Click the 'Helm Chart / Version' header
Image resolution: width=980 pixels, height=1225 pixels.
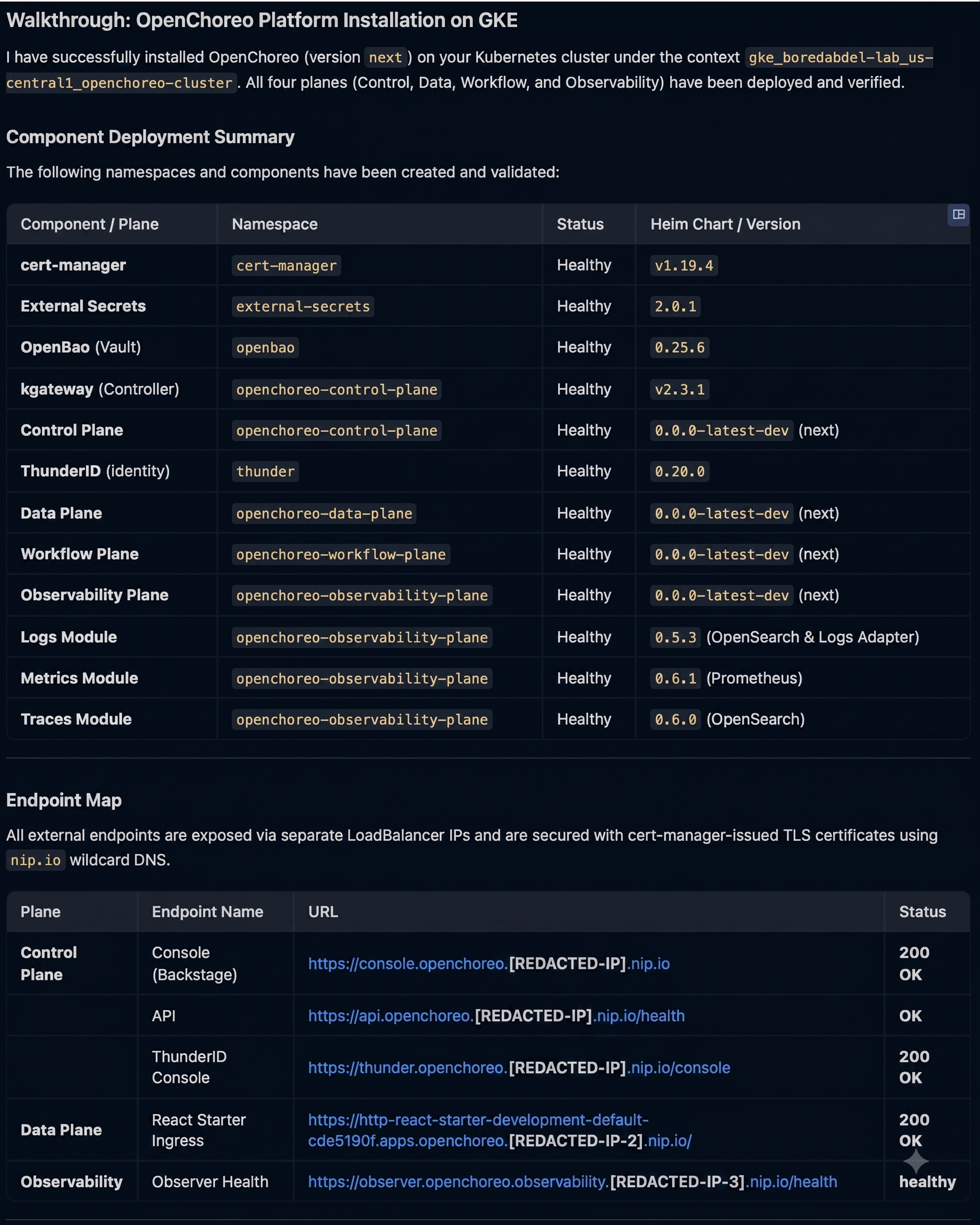click(725, 224)
